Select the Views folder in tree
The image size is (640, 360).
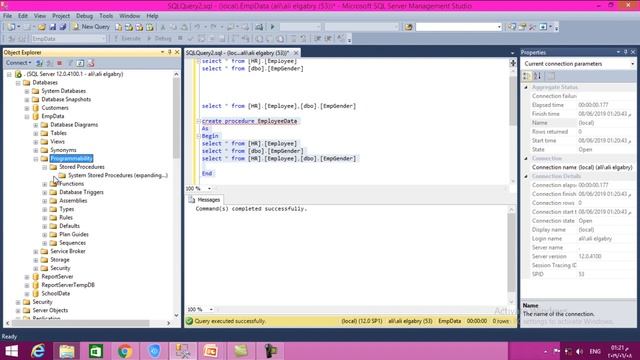point(58,142)
